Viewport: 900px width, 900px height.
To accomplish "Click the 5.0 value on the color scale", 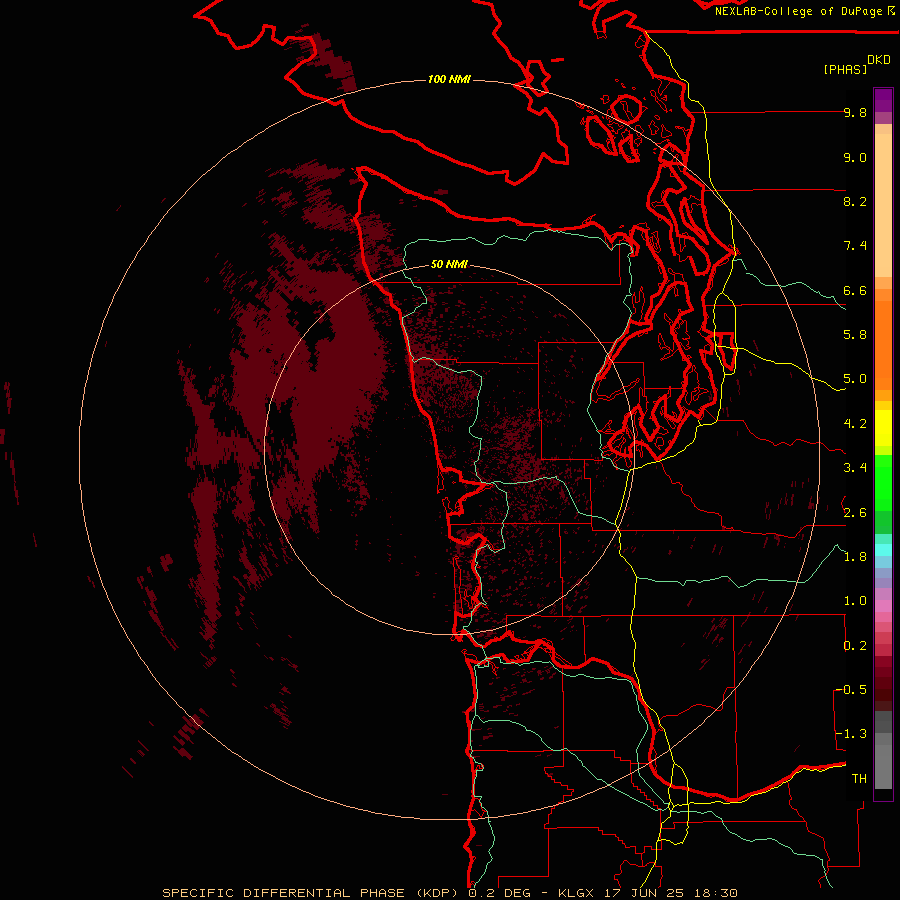I will tap(855, 379).
